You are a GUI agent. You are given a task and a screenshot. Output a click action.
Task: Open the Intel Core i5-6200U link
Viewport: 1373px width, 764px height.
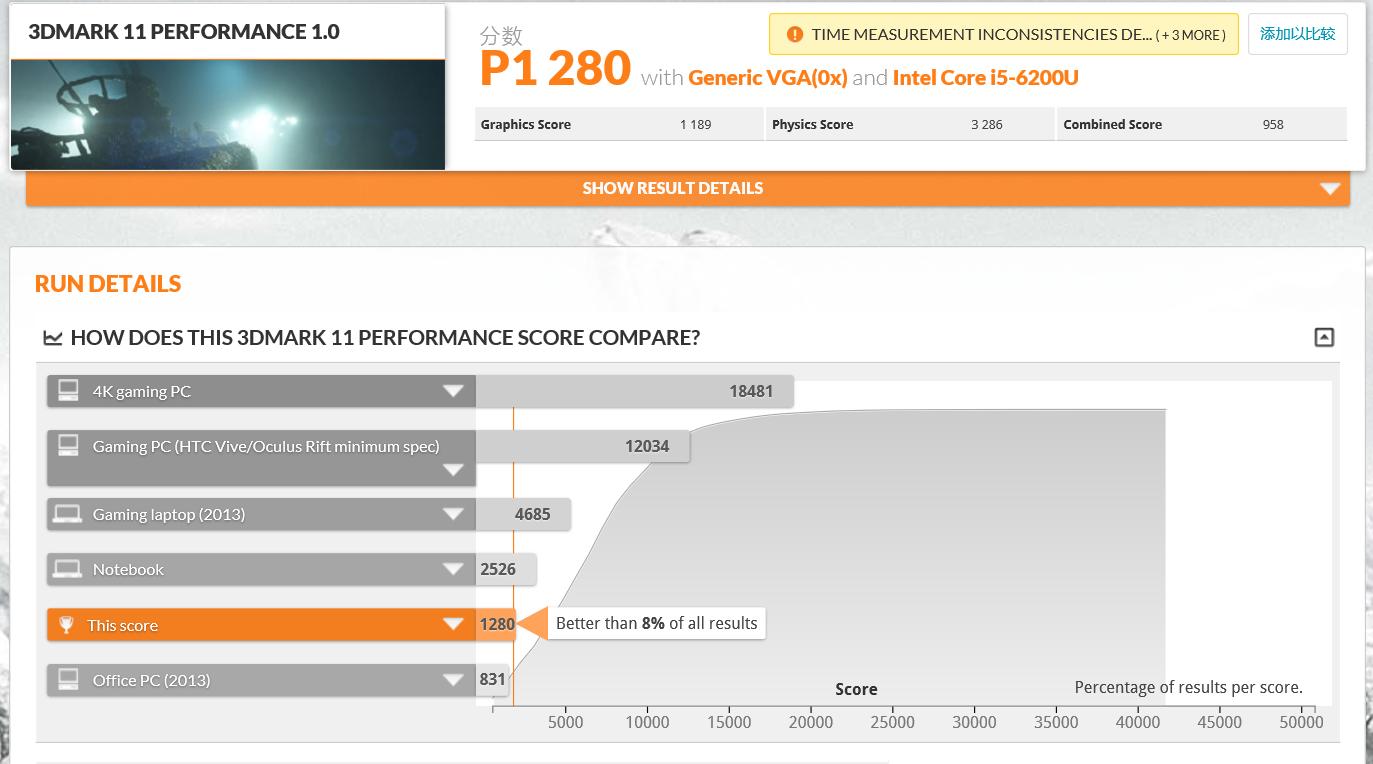[986, 78]
